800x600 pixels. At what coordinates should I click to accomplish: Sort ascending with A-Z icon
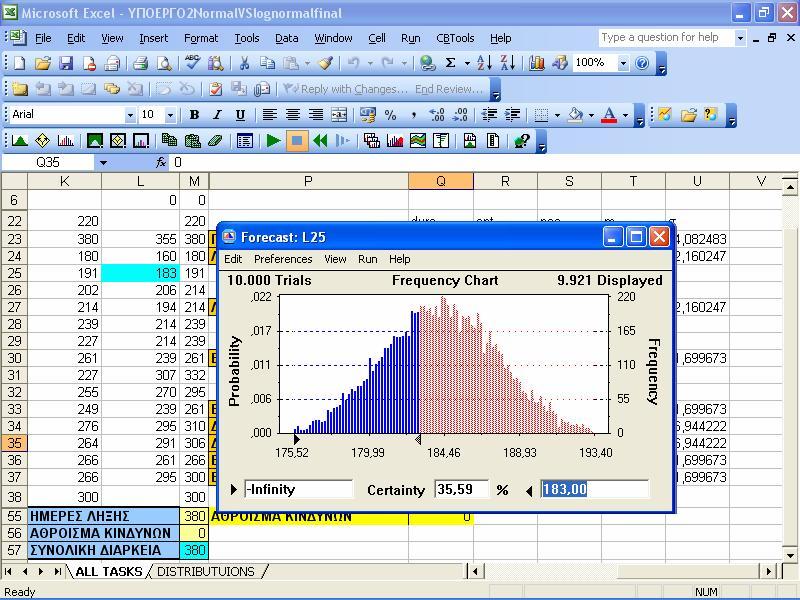tap(484, 63)
